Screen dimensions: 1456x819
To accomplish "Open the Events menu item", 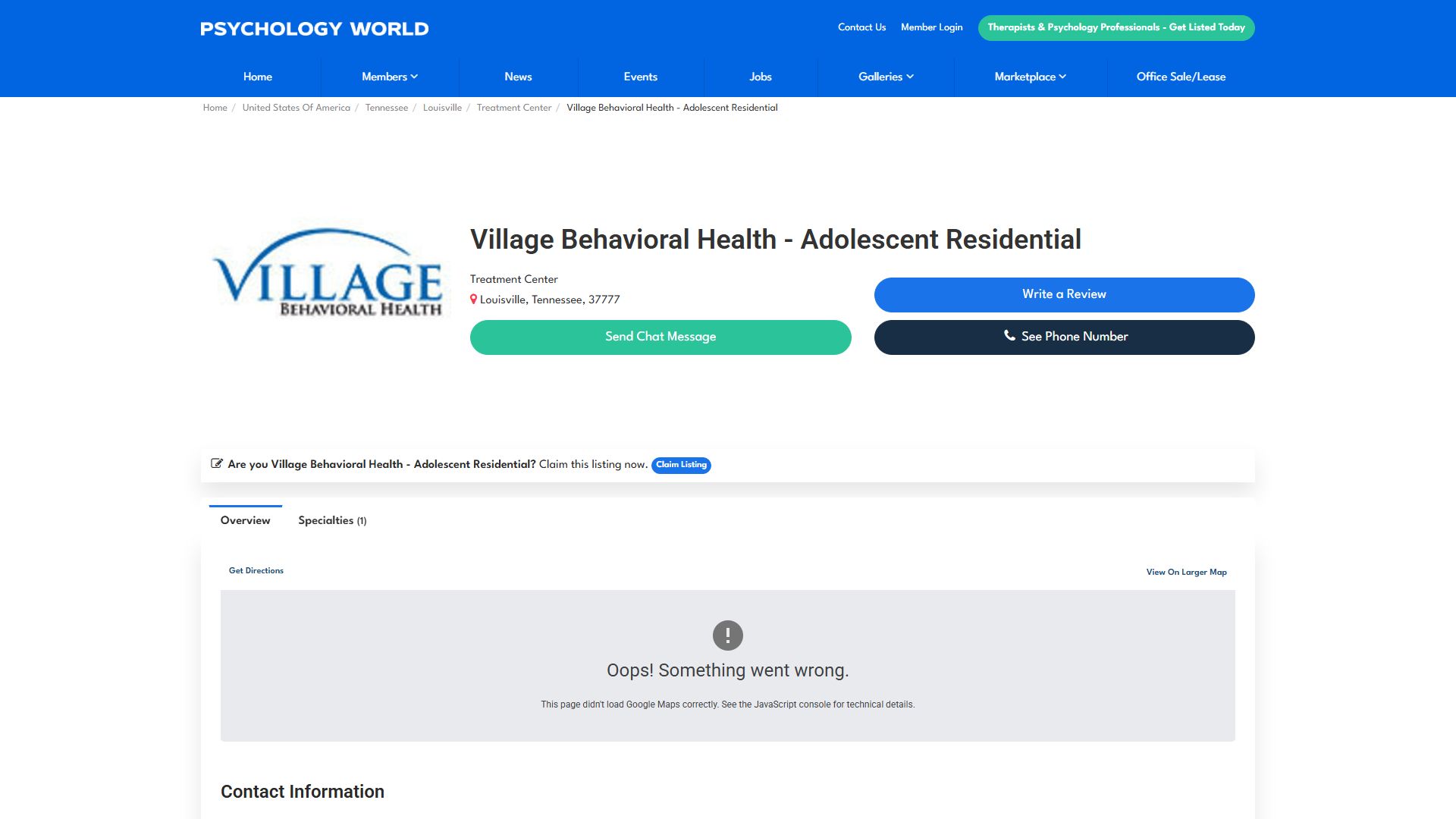I will [641, 77].
